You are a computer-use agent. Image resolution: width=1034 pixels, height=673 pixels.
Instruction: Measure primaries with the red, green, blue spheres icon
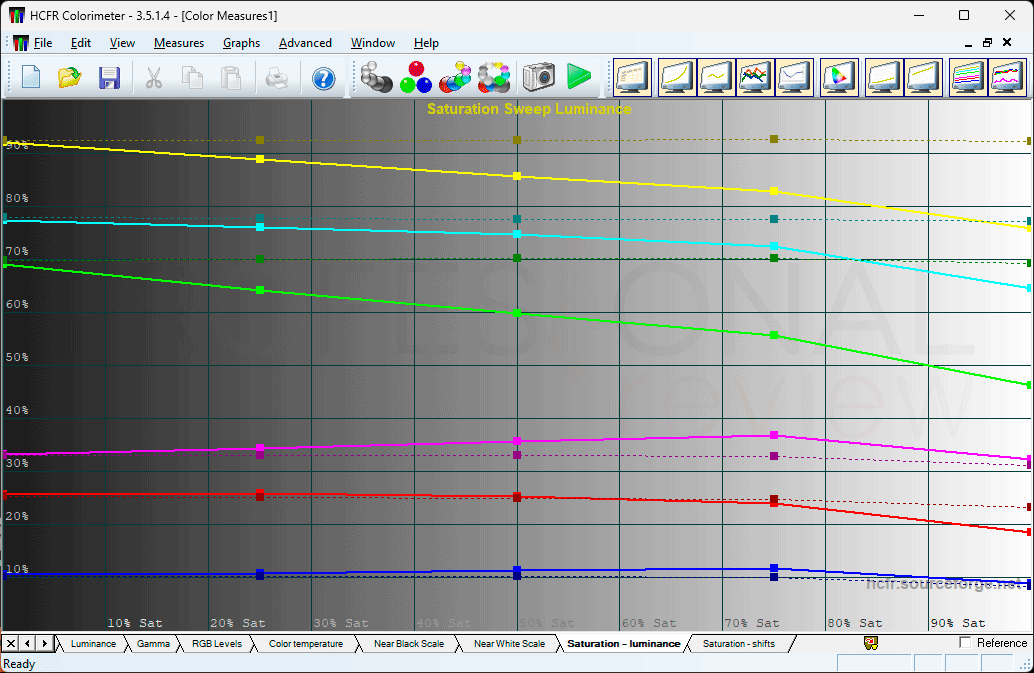coord(415,77)
